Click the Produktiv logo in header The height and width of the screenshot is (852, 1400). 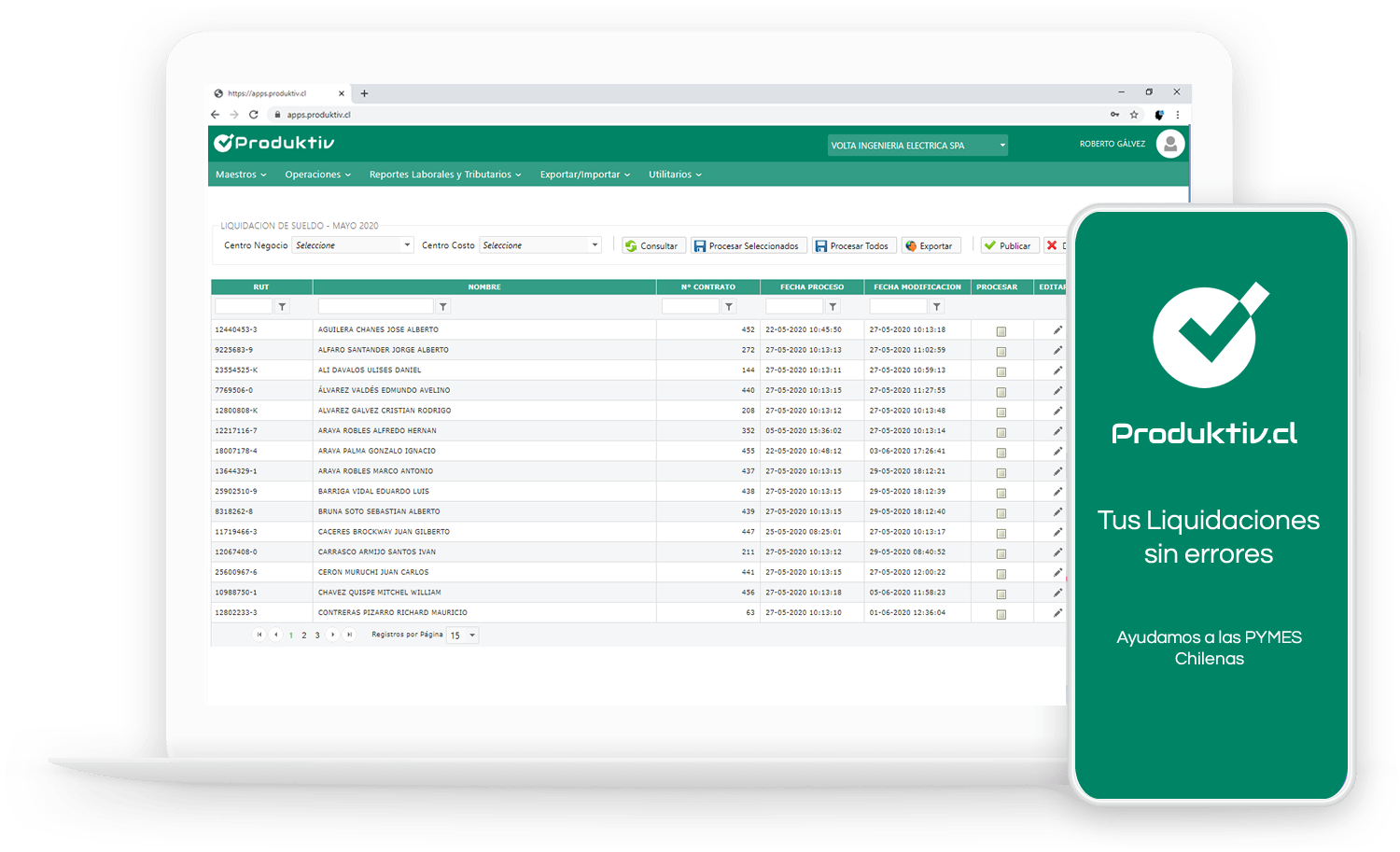pyautogui.click(x=273, y=143)
